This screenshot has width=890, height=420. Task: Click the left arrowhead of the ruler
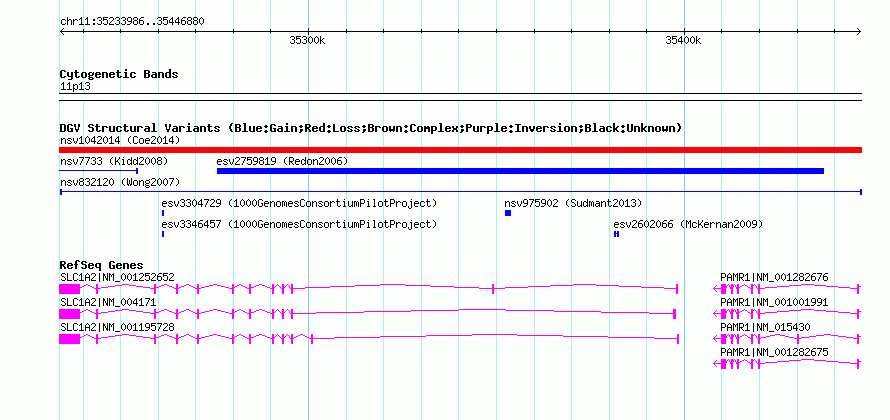pos(62,31)
